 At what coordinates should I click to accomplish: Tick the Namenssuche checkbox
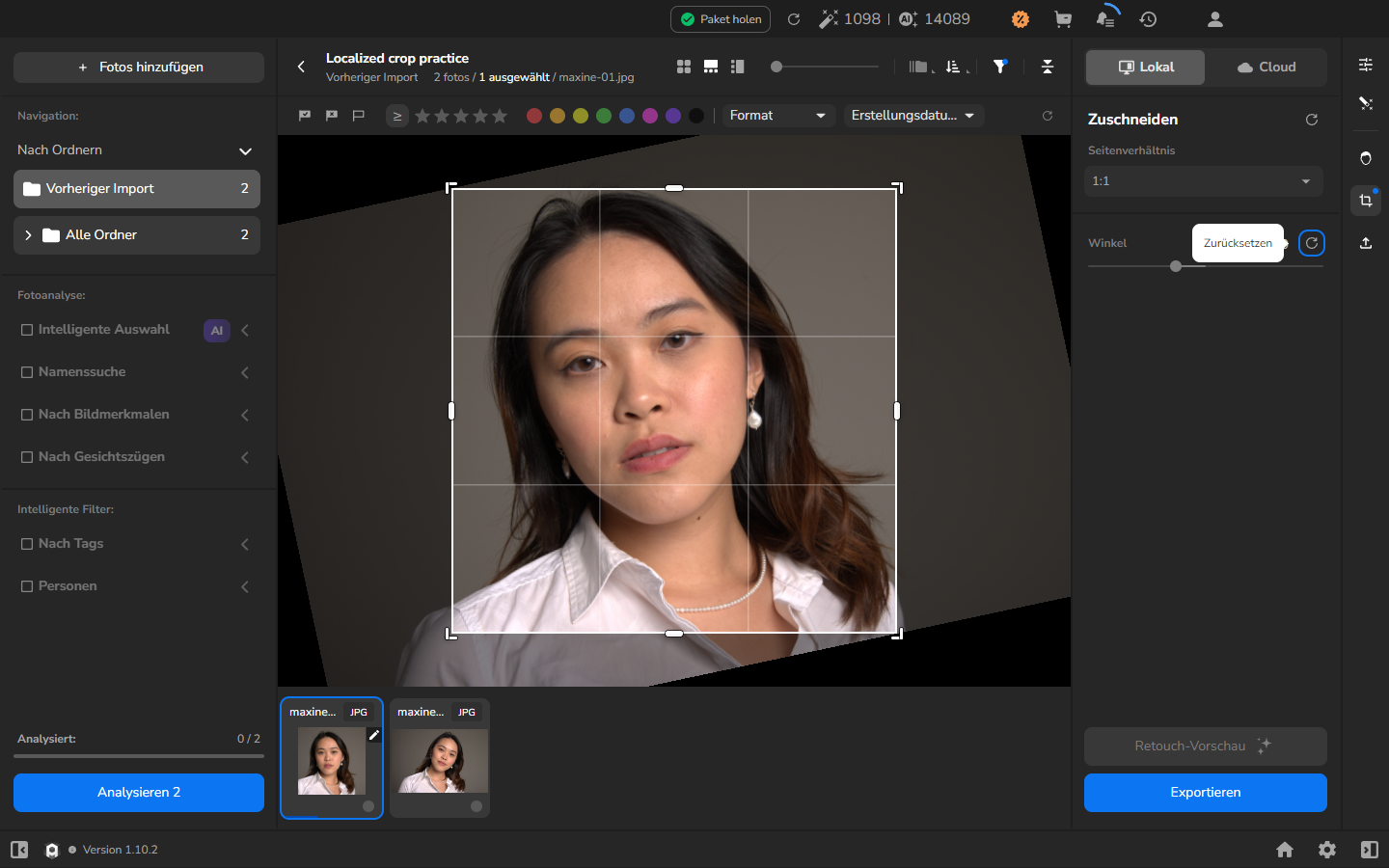(x=27, y=372)
